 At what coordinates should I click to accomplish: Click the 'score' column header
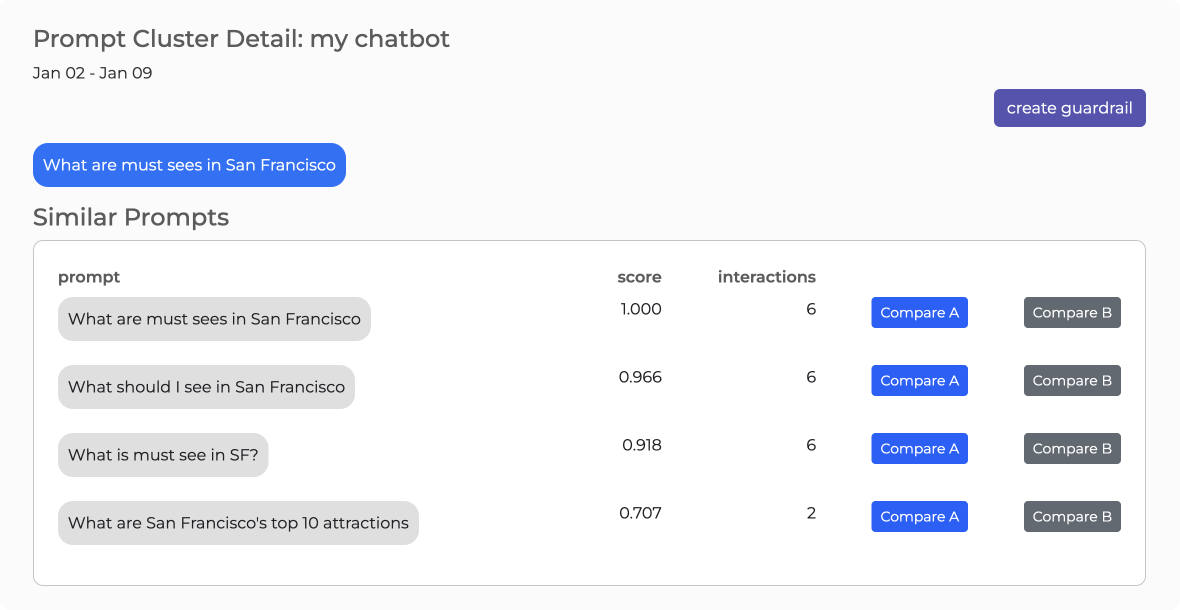pyautogui.click(x=639, y=277)
